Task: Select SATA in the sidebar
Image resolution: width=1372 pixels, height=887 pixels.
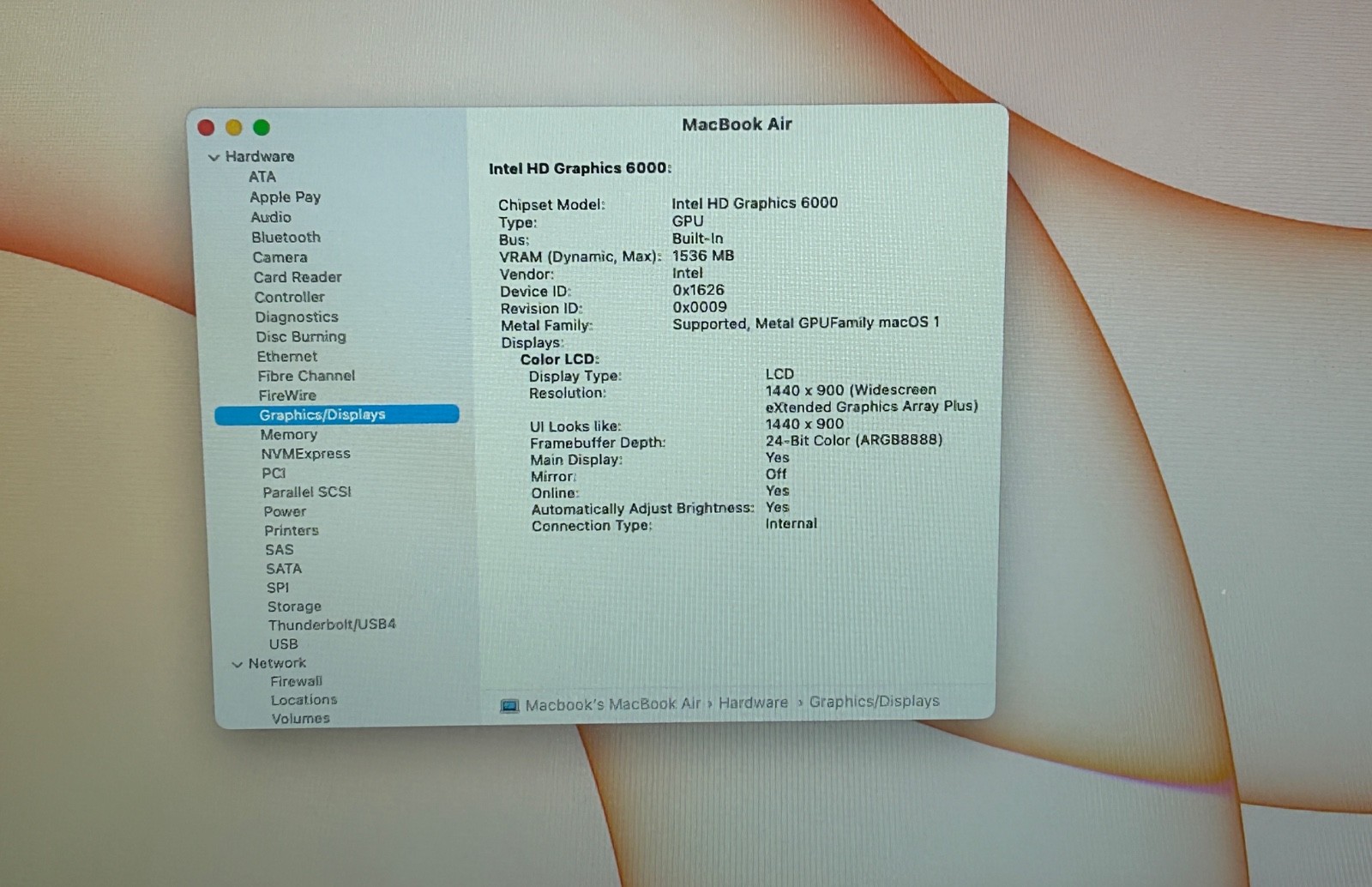Action: coord(284,569)
